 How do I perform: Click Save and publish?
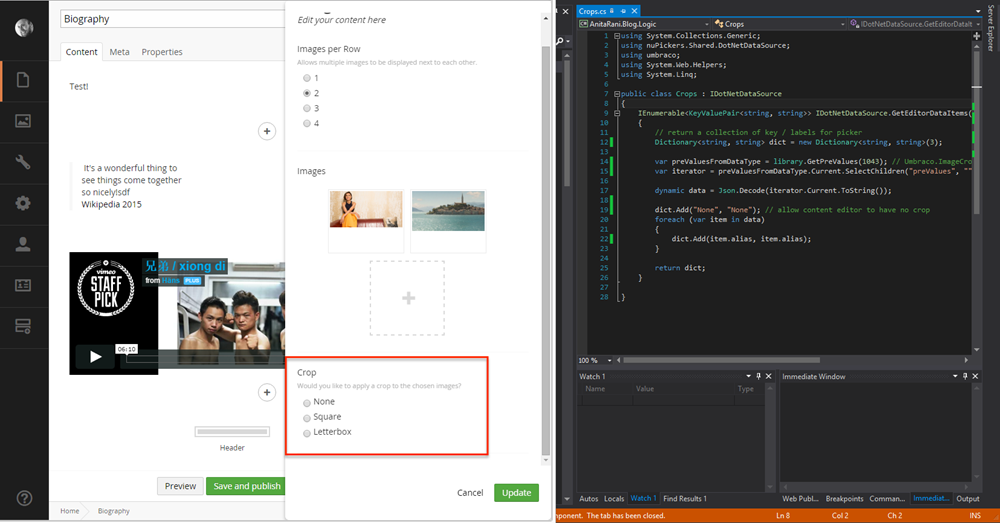[246, 486]
